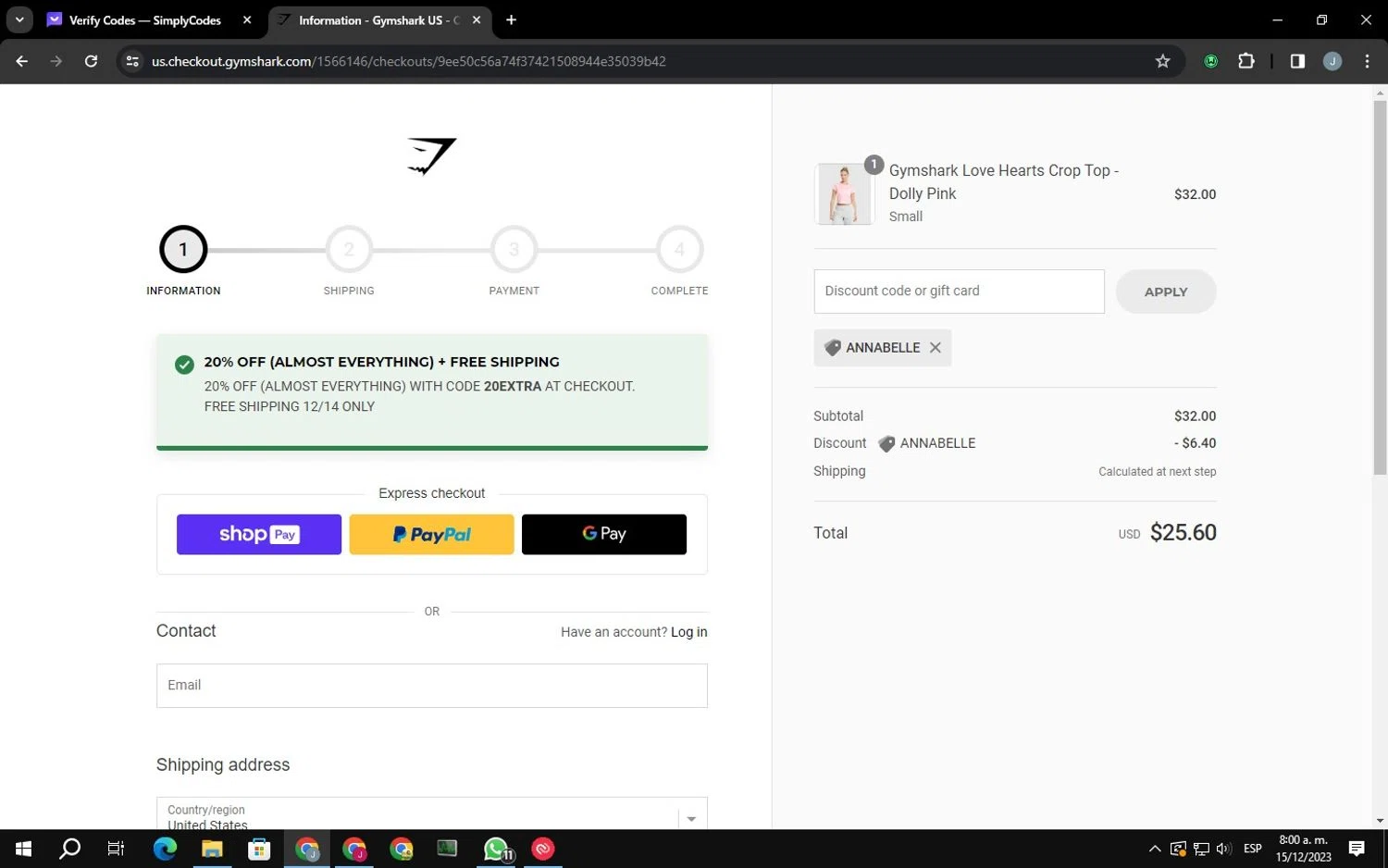1388x868 pixels.
Task: Click the crop top product thumbnail
Action: click(x=843, y=193)
